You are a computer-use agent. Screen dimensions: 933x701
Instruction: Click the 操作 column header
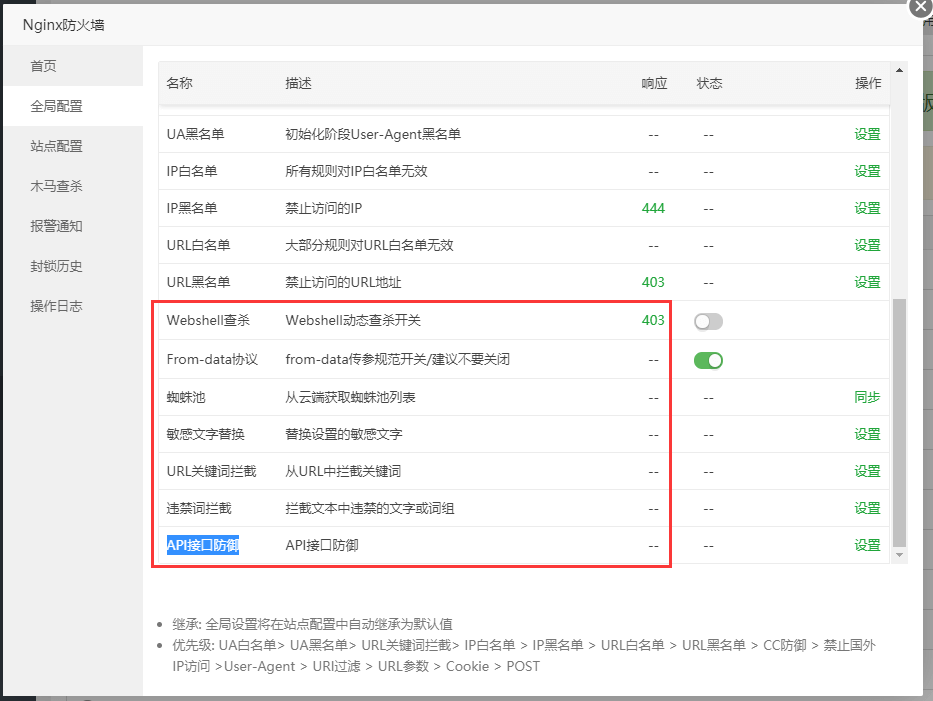pos(868,83)
